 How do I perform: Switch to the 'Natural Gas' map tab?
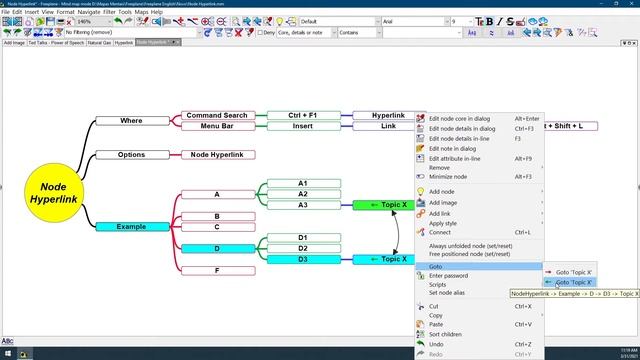[100, 42]
